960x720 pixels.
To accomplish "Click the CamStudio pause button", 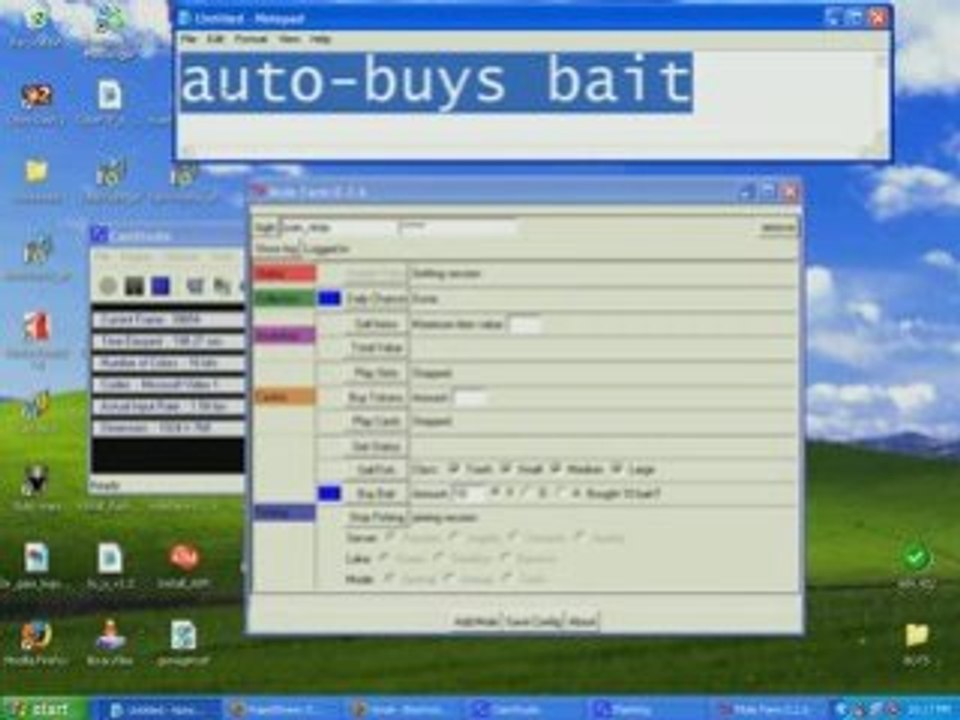I will tap(134, 286).
